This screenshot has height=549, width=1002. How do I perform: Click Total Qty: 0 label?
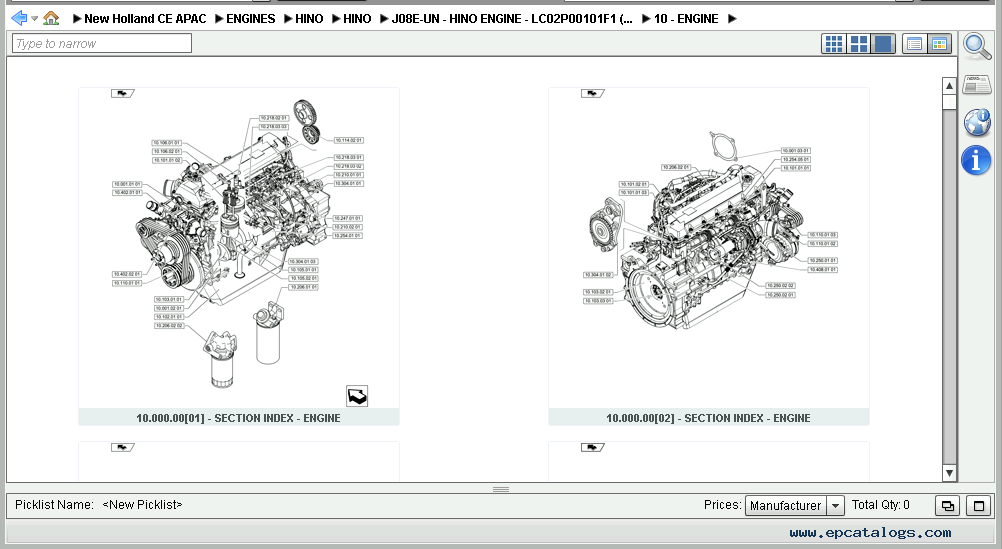point(881,505)
